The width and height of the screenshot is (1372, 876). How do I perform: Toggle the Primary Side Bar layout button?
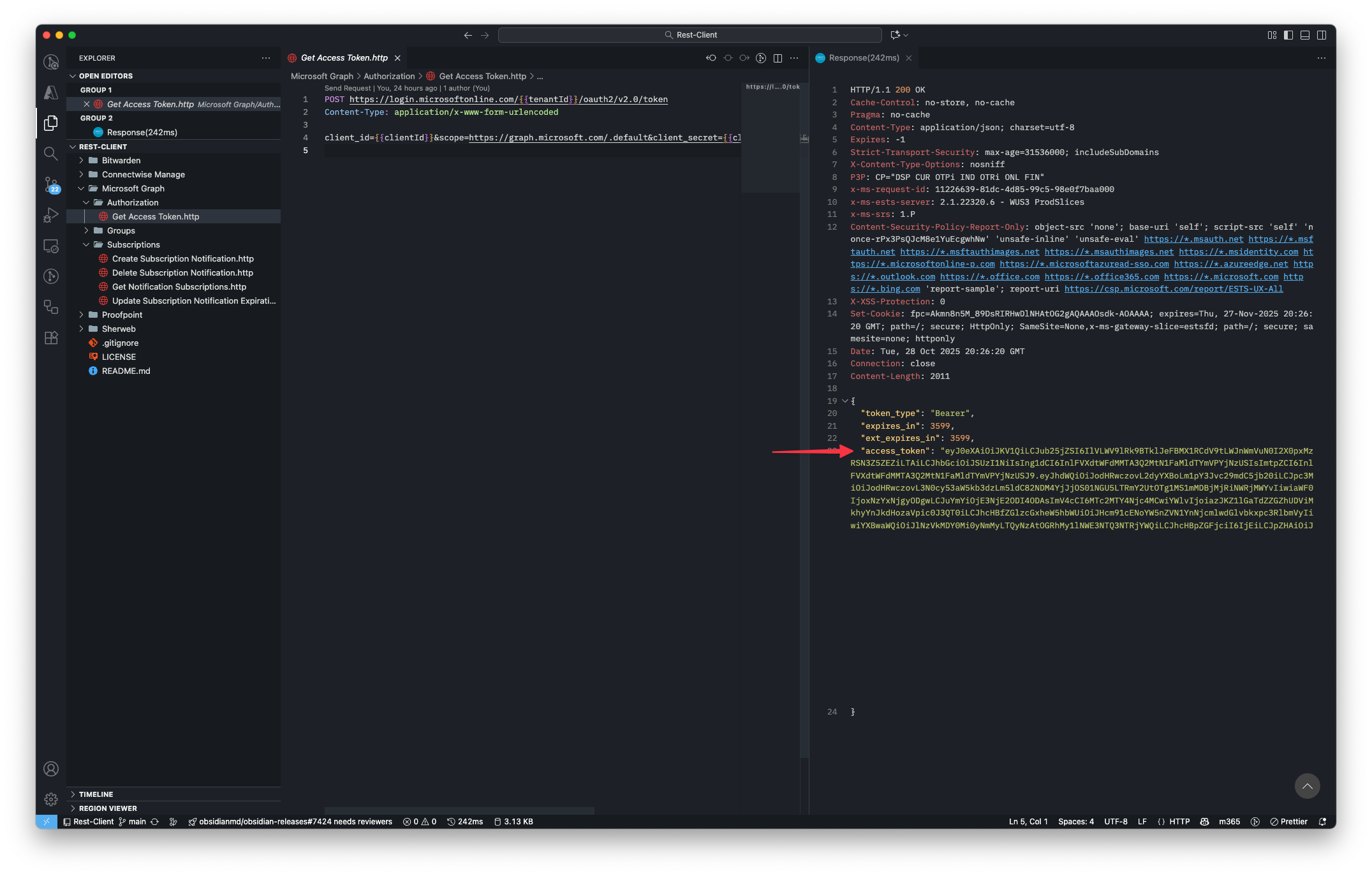pyautogui.click(x=1288, y=35)
